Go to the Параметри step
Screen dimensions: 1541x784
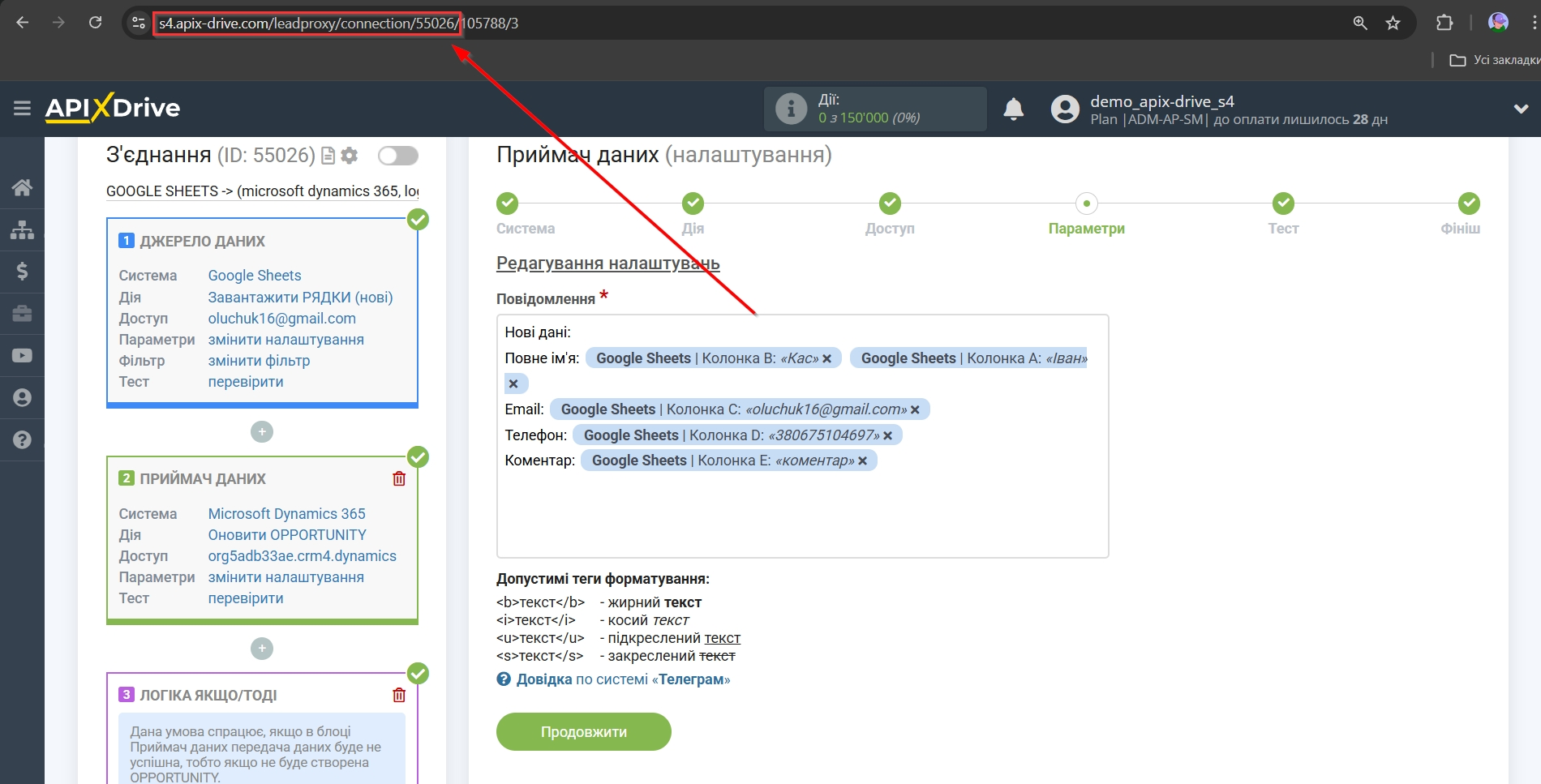[x=1087, y=203]
